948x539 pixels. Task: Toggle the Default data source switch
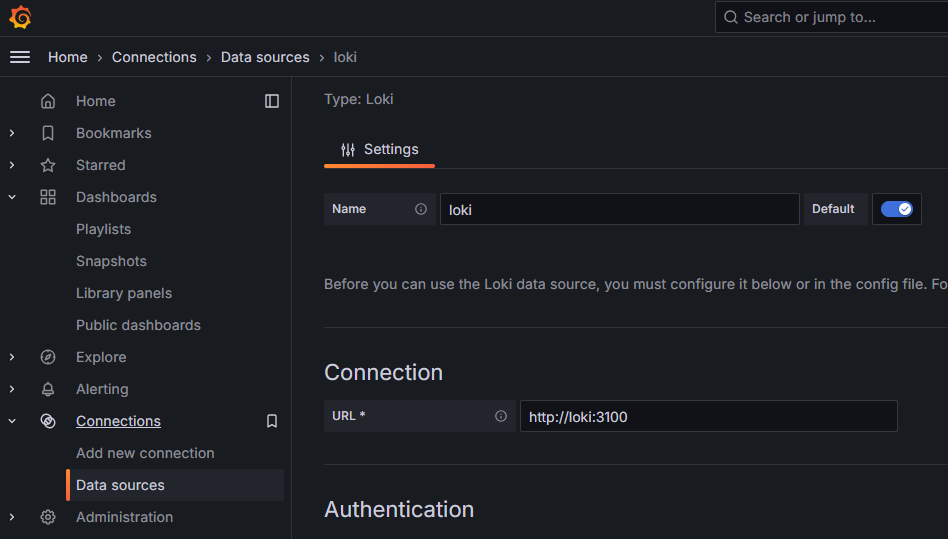click(x=897, y=209)
